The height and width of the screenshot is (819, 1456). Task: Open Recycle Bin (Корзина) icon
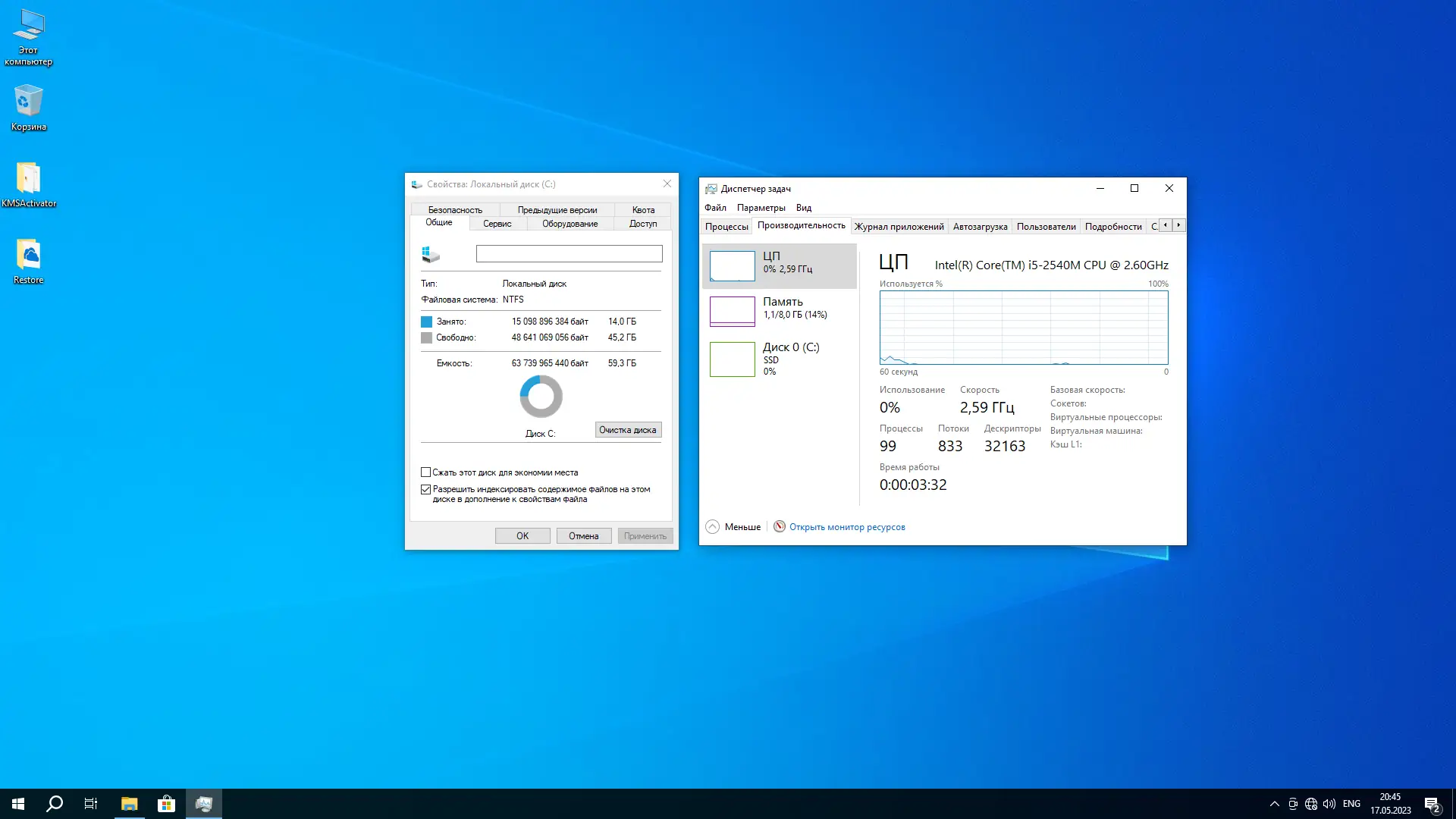pos(28,102)
